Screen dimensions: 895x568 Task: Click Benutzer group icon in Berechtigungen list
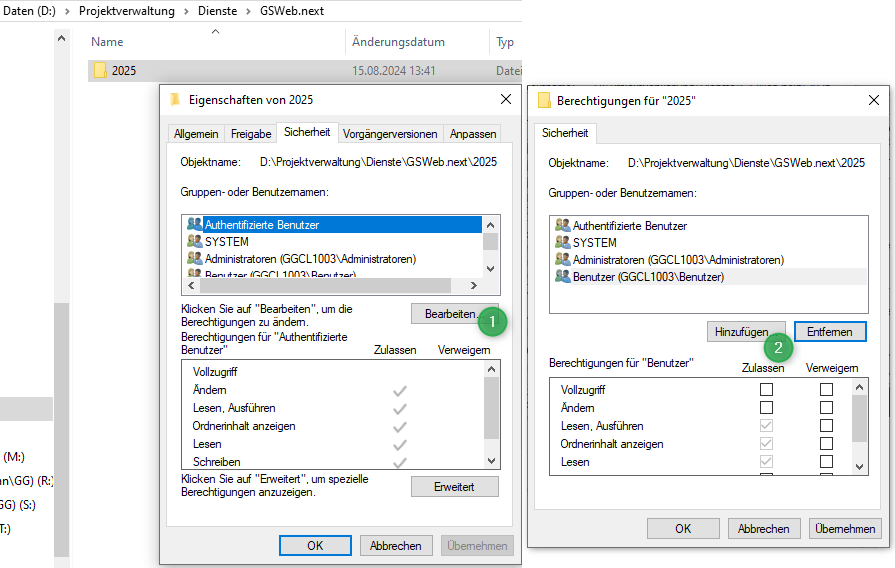[x=563, y=276]
